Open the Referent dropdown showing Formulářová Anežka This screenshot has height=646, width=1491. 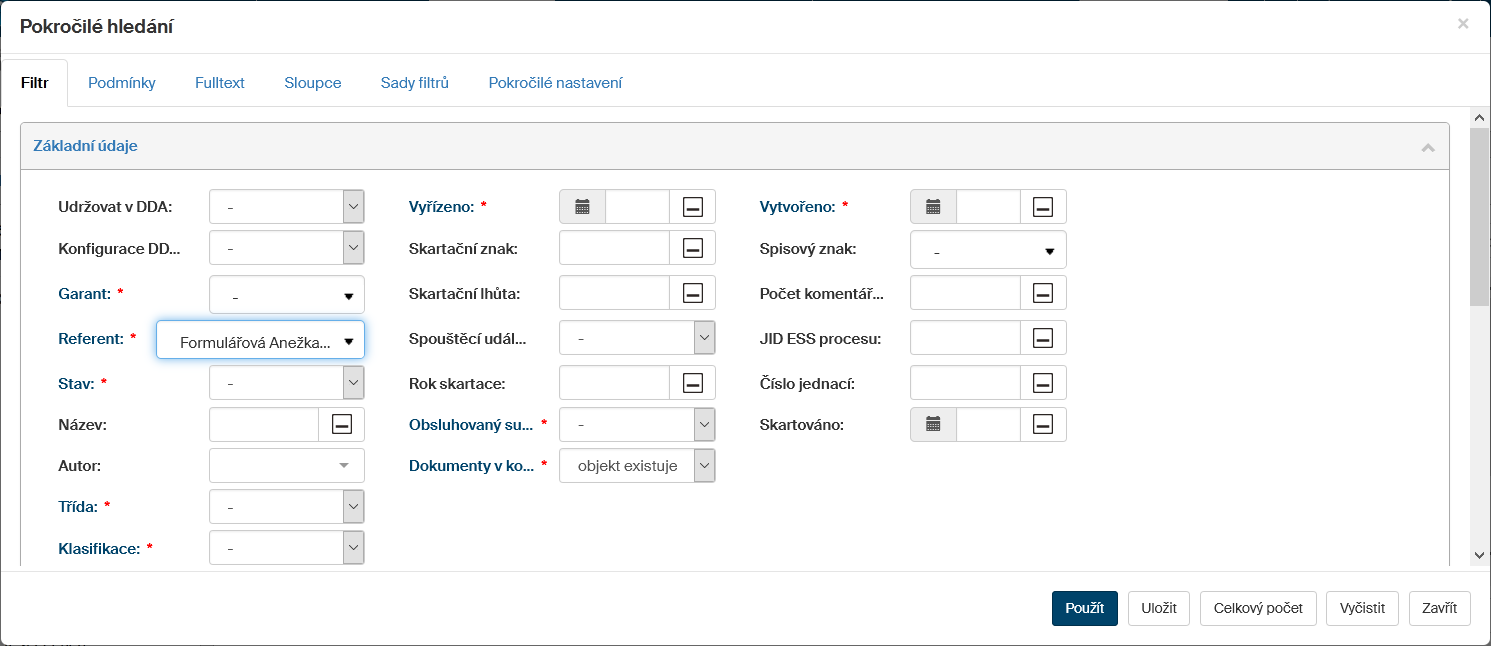coord(260,341)
